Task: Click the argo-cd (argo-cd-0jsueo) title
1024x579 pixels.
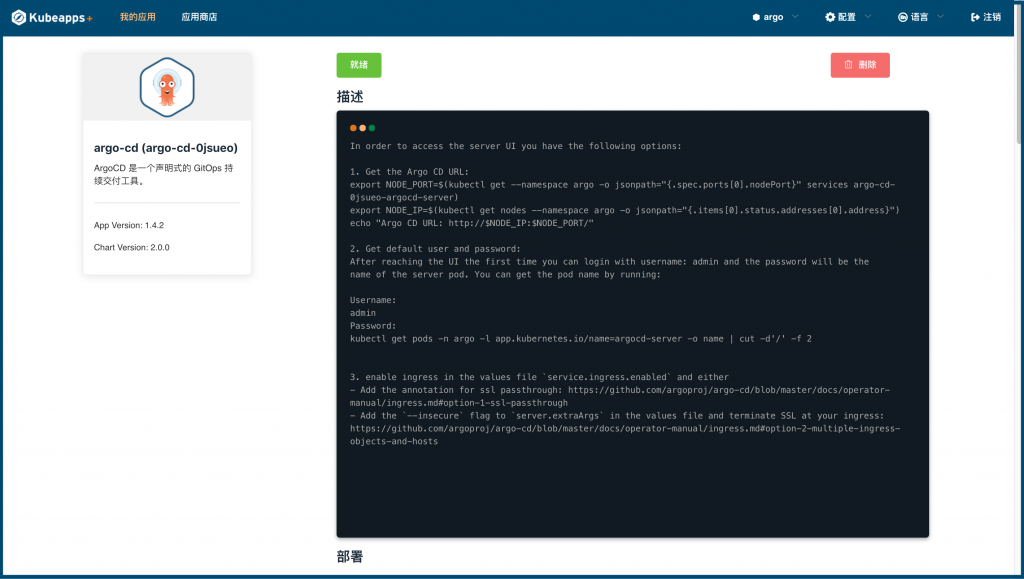Action: pos(166,148)
